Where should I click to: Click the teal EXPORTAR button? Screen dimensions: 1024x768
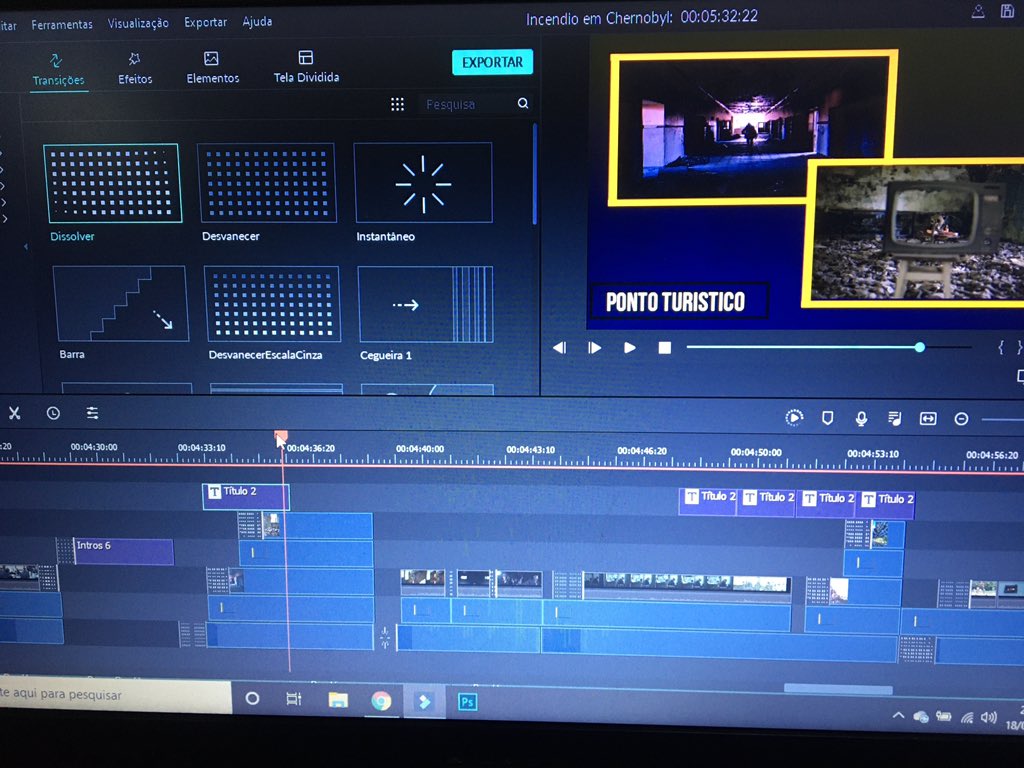492,62
